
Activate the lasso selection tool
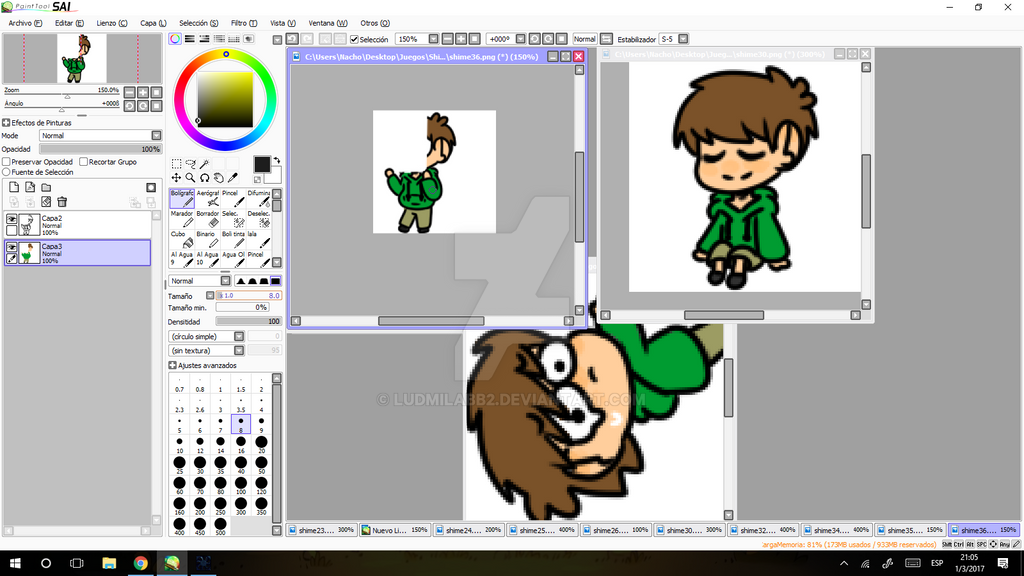pos(191,163)
